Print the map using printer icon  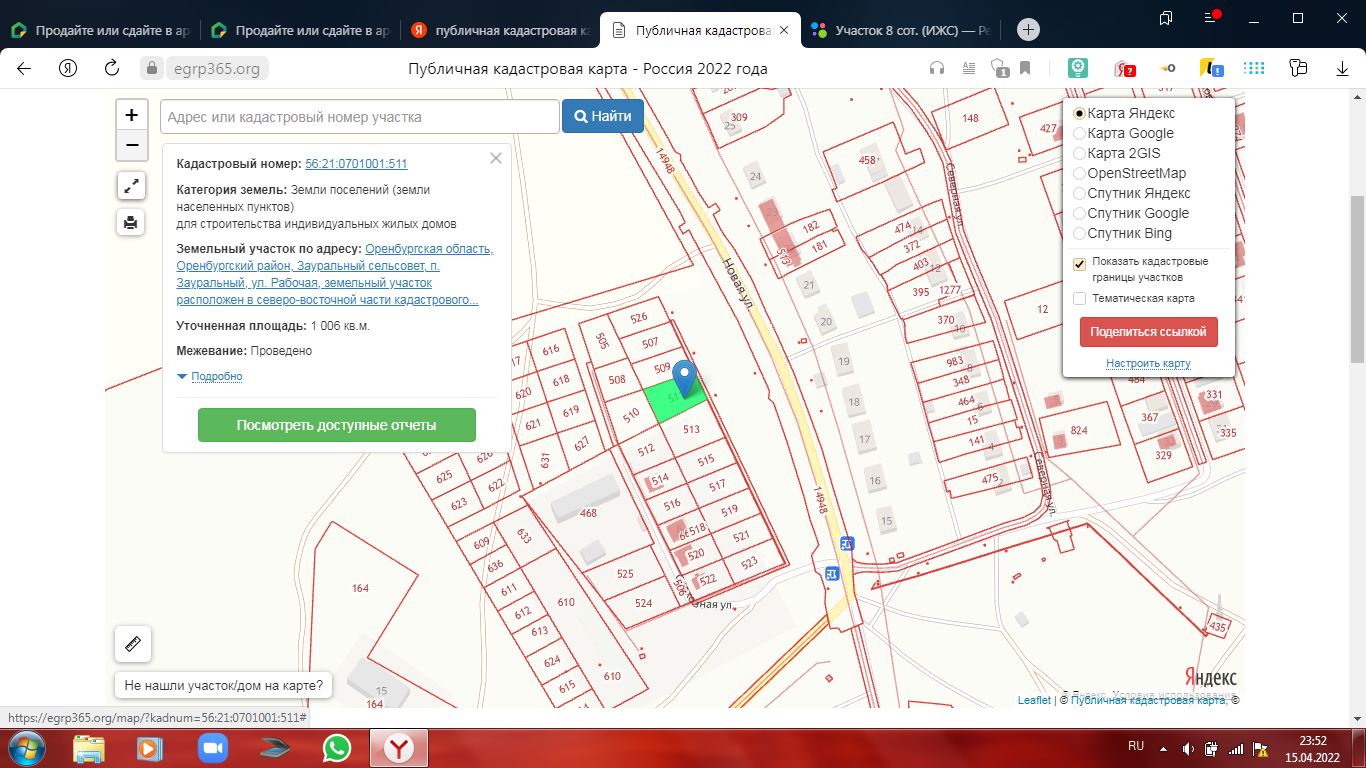[x=131, y=222]
